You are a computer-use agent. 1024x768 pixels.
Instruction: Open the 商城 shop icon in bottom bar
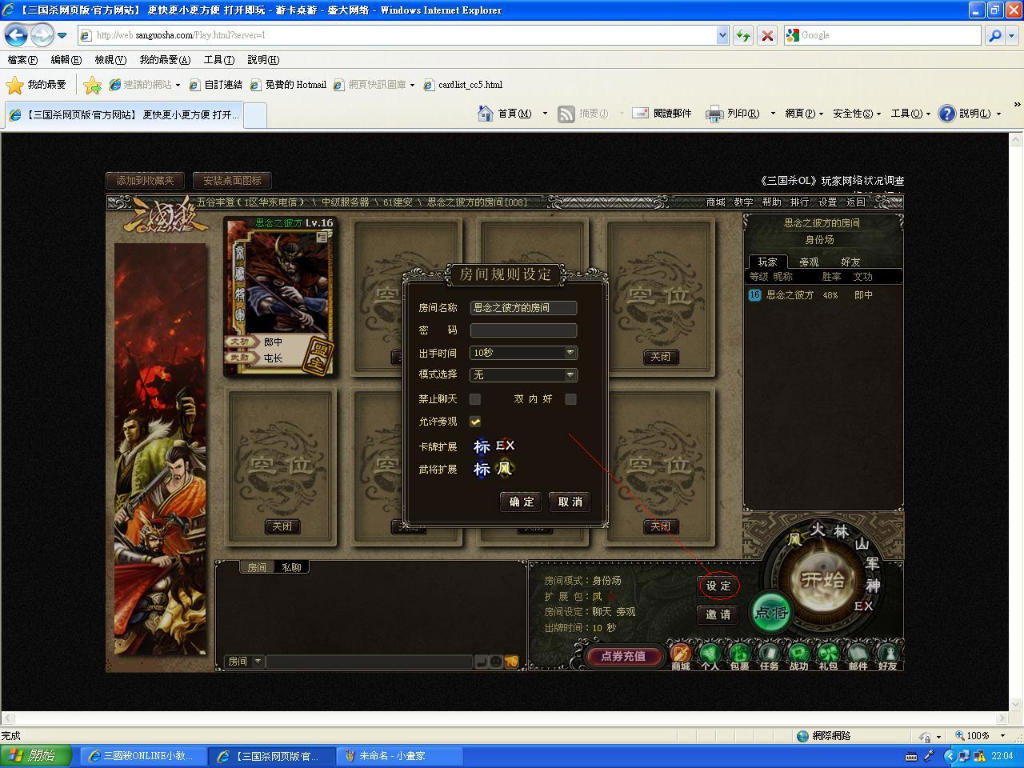[680, 656]
